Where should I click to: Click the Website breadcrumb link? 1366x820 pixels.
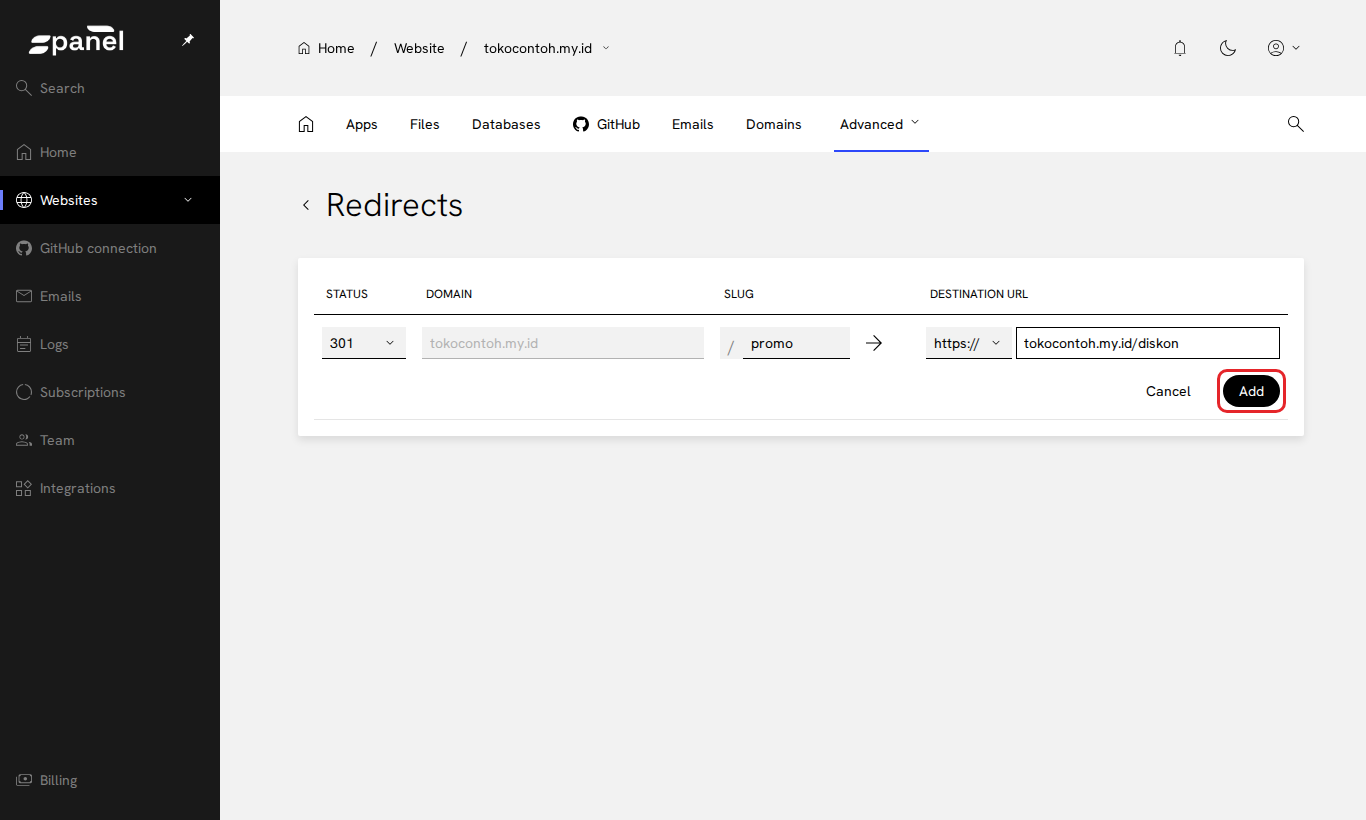pos(419,48)
